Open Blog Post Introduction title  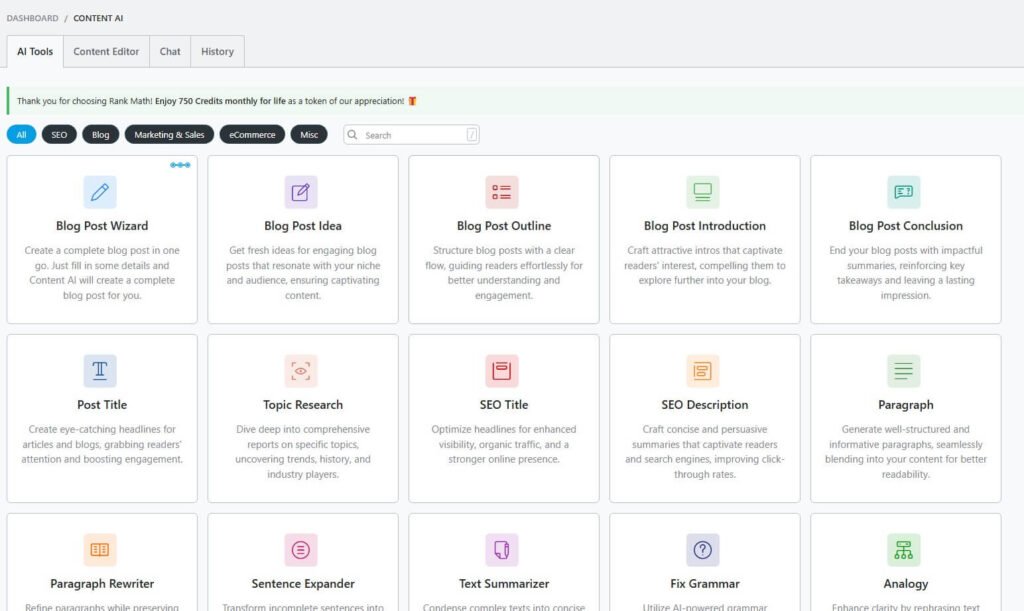click(x=705, y=226)
